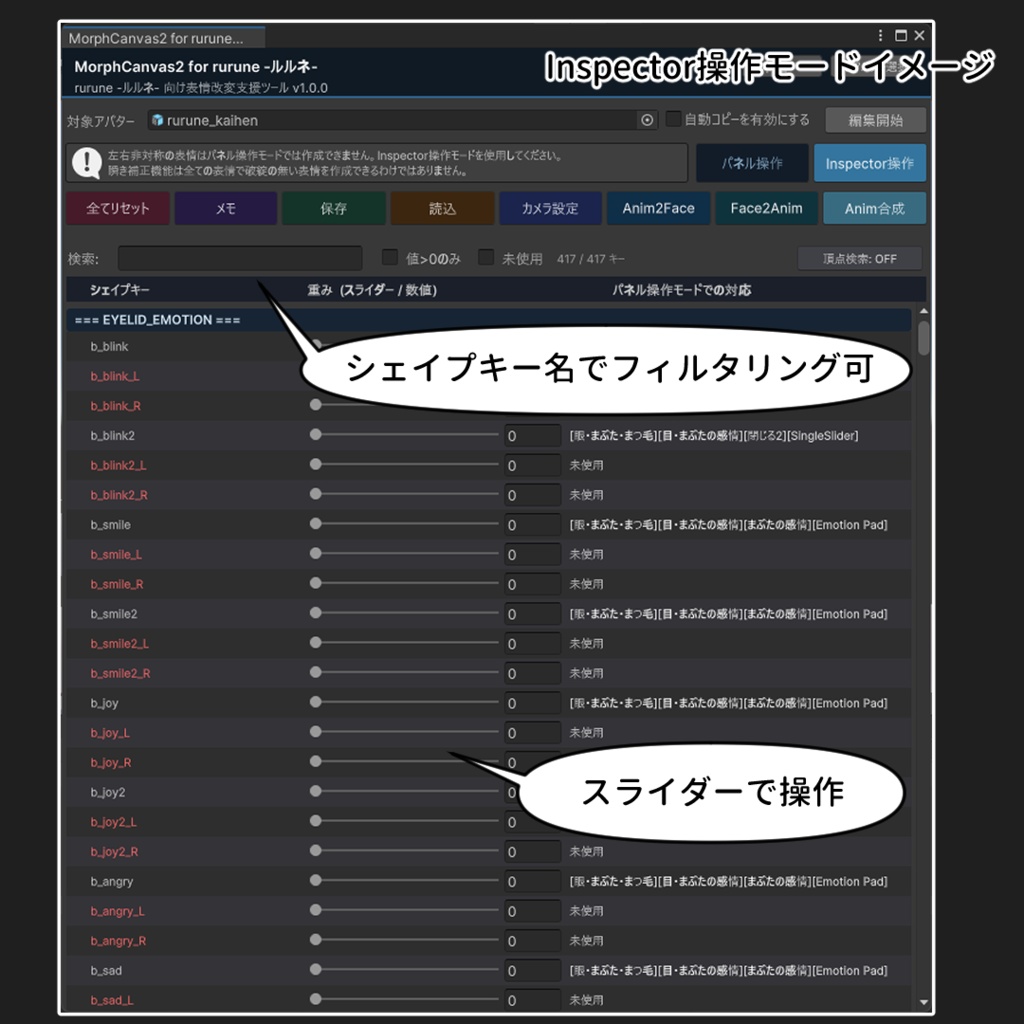Select the b_angry_L shape key name
1024x1024 pixels.
coord(118,911)
